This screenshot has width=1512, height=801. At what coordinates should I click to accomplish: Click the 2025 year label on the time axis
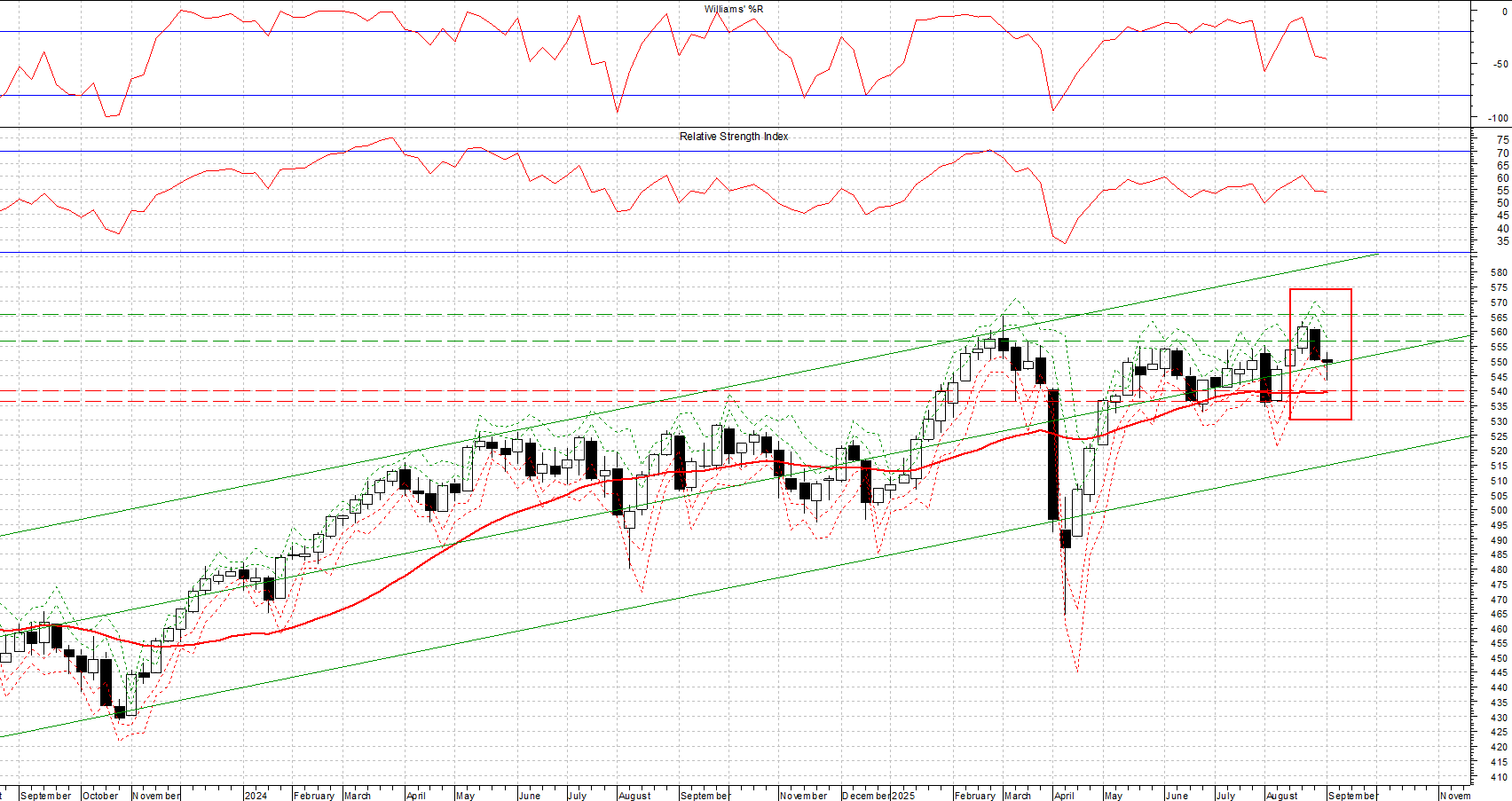coord(903,796)
